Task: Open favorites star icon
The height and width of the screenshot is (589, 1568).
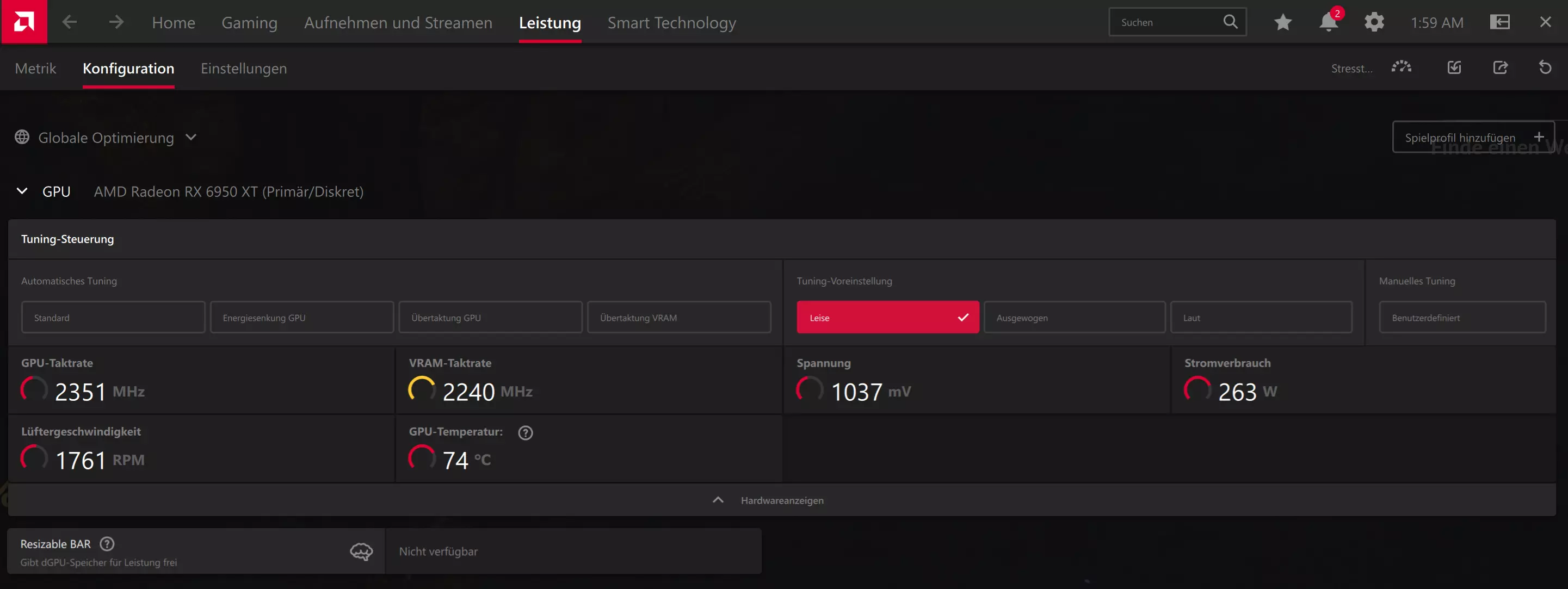Action: tap(1282, 22)
